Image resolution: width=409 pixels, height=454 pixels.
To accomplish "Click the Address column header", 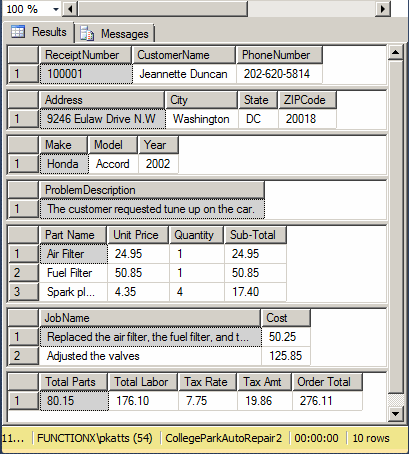I will 102,100.
